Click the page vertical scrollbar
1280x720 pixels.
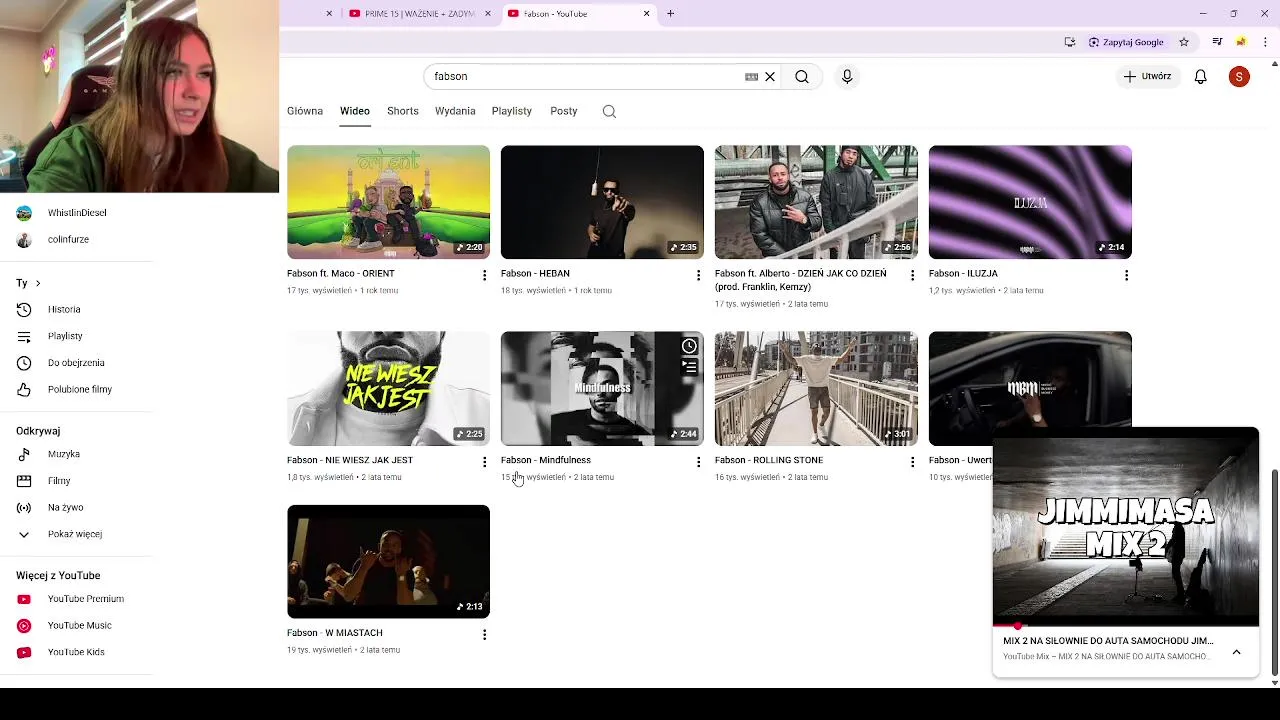pyautogui.click(x=1274, y=572)
